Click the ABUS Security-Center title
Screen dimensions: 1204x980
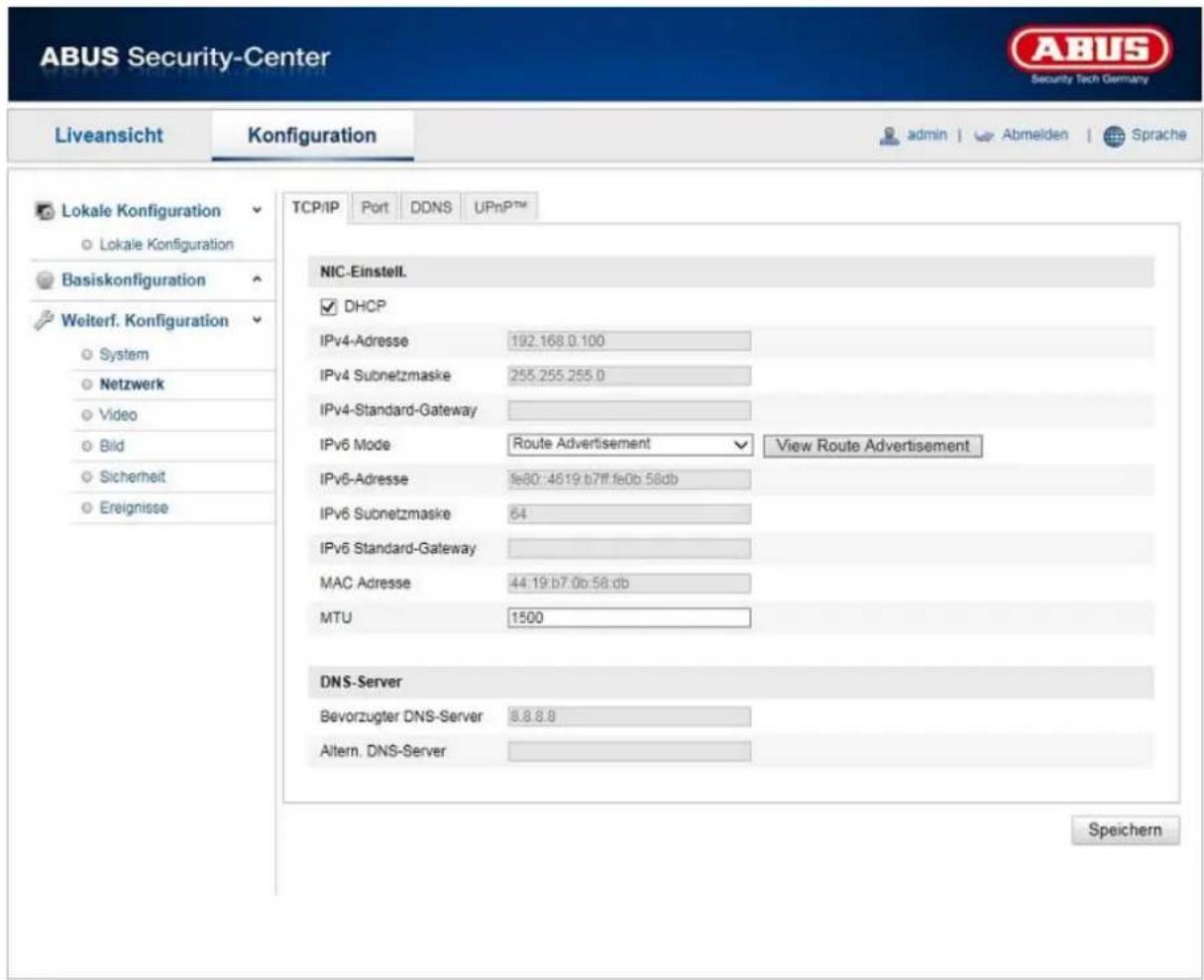[185, 57]
